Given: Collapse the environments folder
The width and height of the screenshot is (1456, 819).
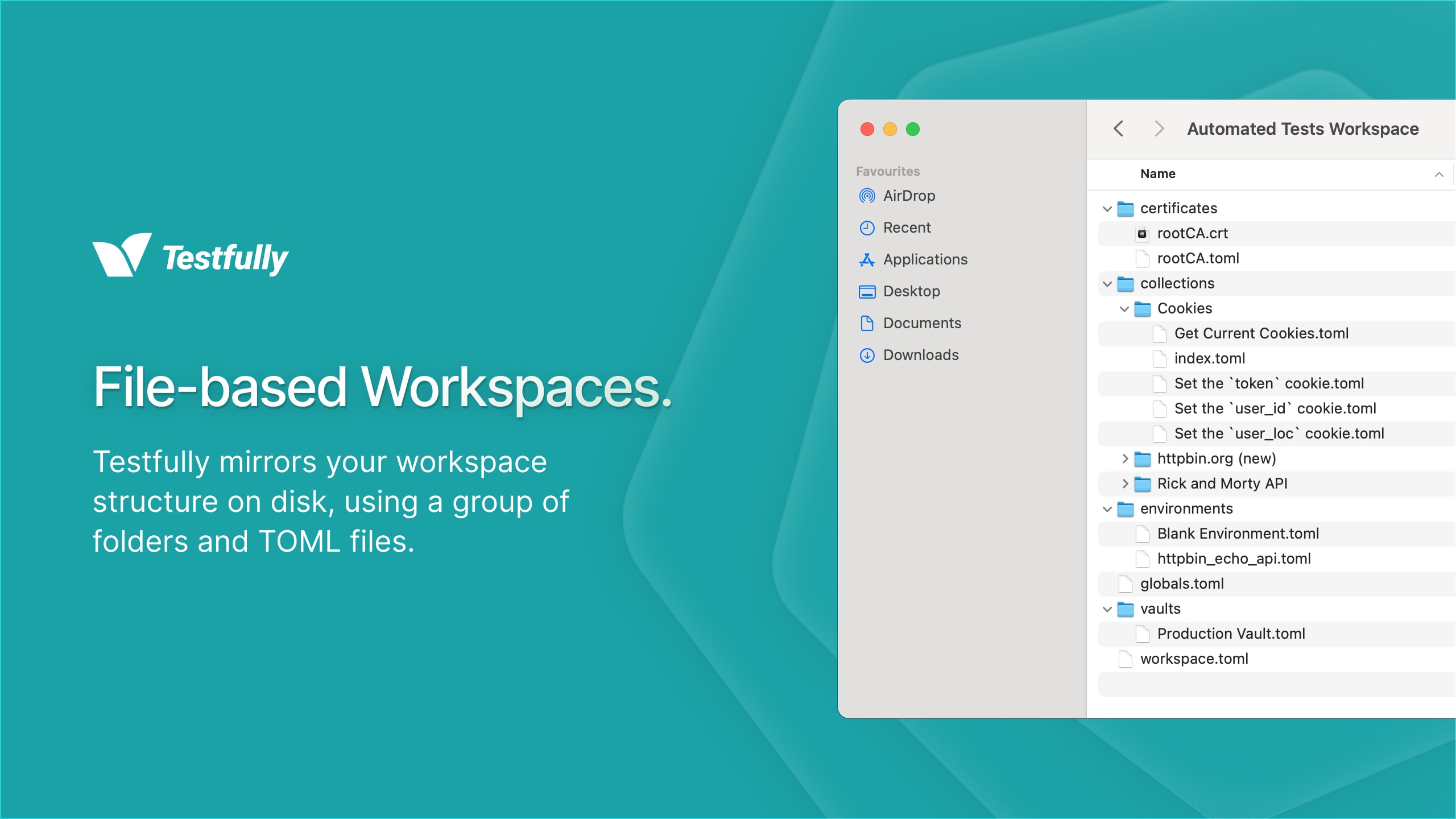Looking at the screenshot, I should coord(1107,508).
